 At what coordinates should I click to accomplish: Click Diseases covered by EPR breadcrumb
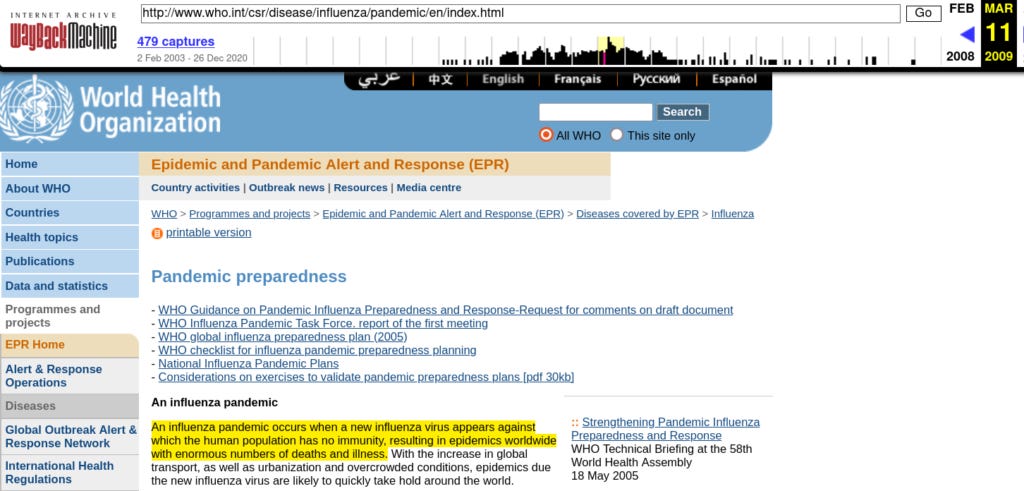coord(637,214)
